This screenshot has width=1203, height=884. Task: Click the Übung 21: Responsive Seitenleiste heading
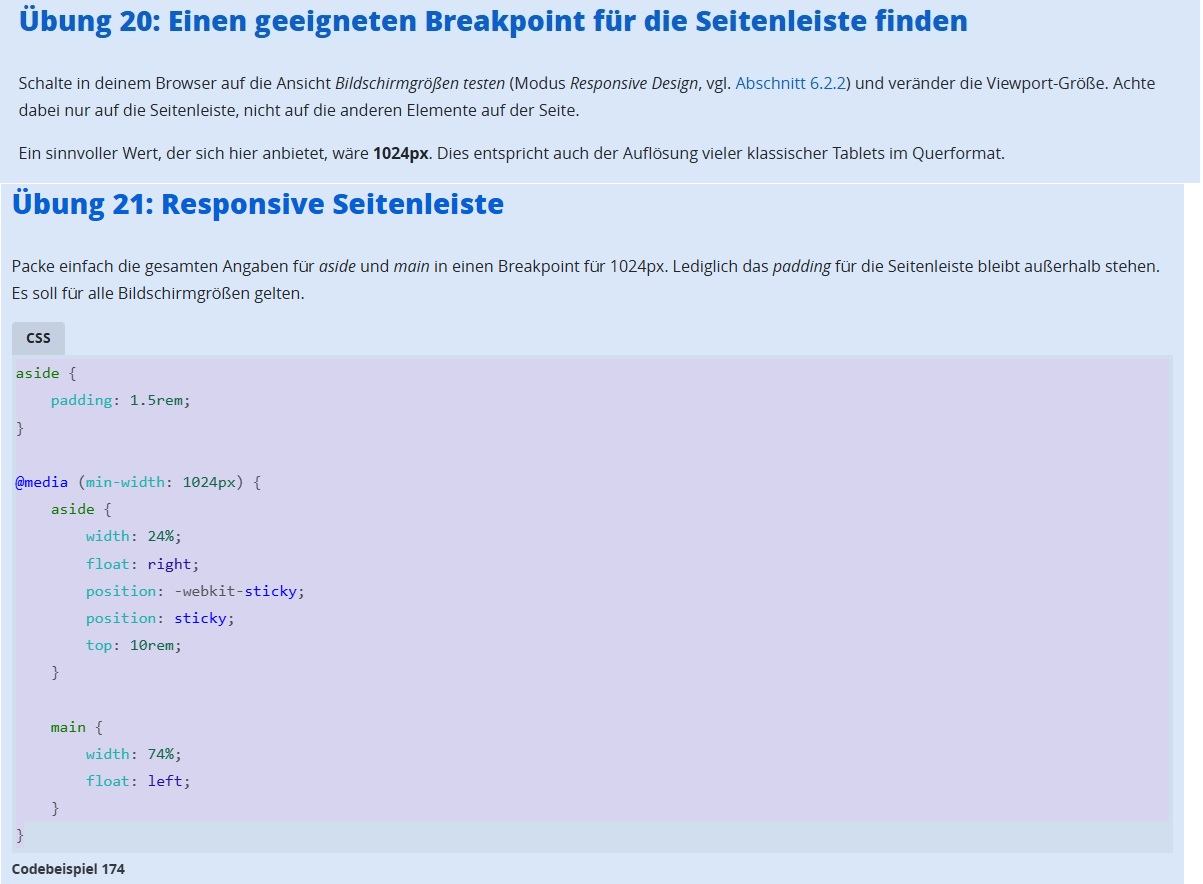[257, 204]
